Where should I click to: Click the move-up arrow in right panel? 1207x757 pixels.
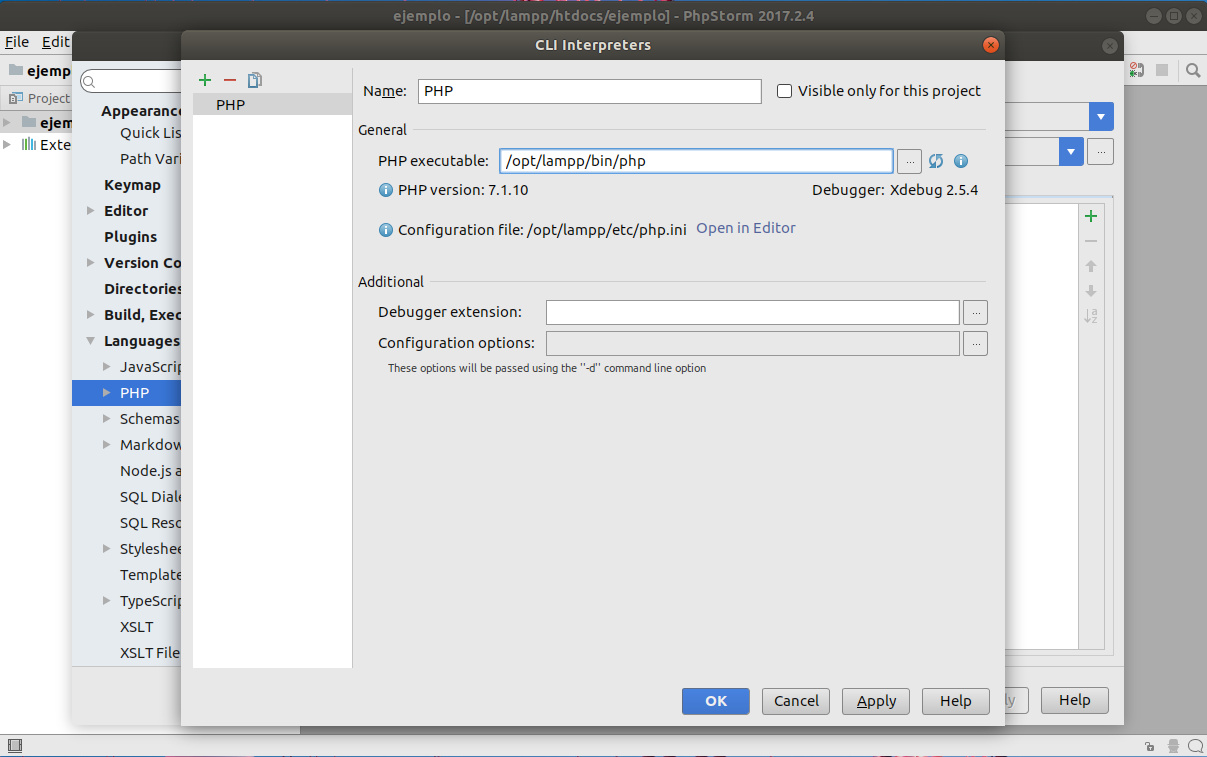[x=1091, y=266]
